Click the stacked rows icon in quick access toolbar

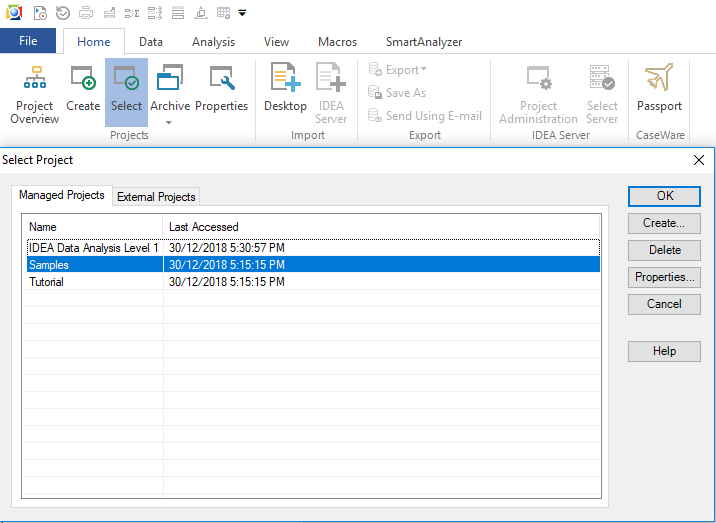(x=178, y=13)
